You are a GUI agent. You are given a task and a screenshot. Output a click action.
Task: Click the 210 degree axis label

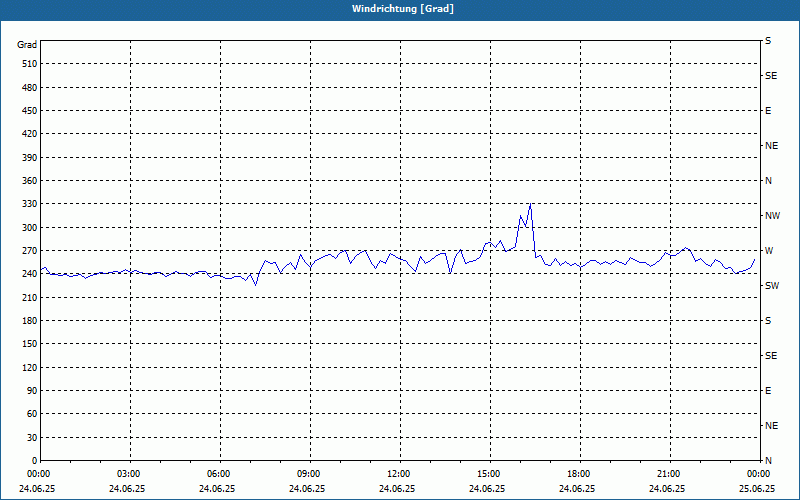click(x=30, y=297)
